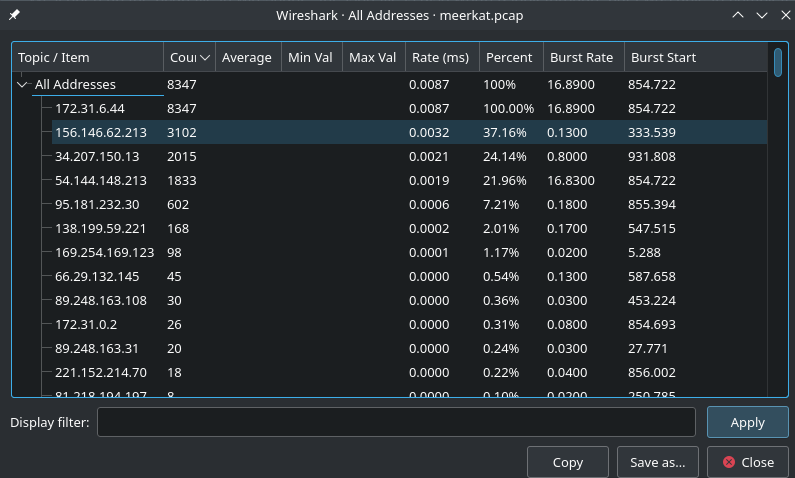Click the percent value 1.17%
The width and height of the screenshot is (795, 478).
tap(501, 252)
